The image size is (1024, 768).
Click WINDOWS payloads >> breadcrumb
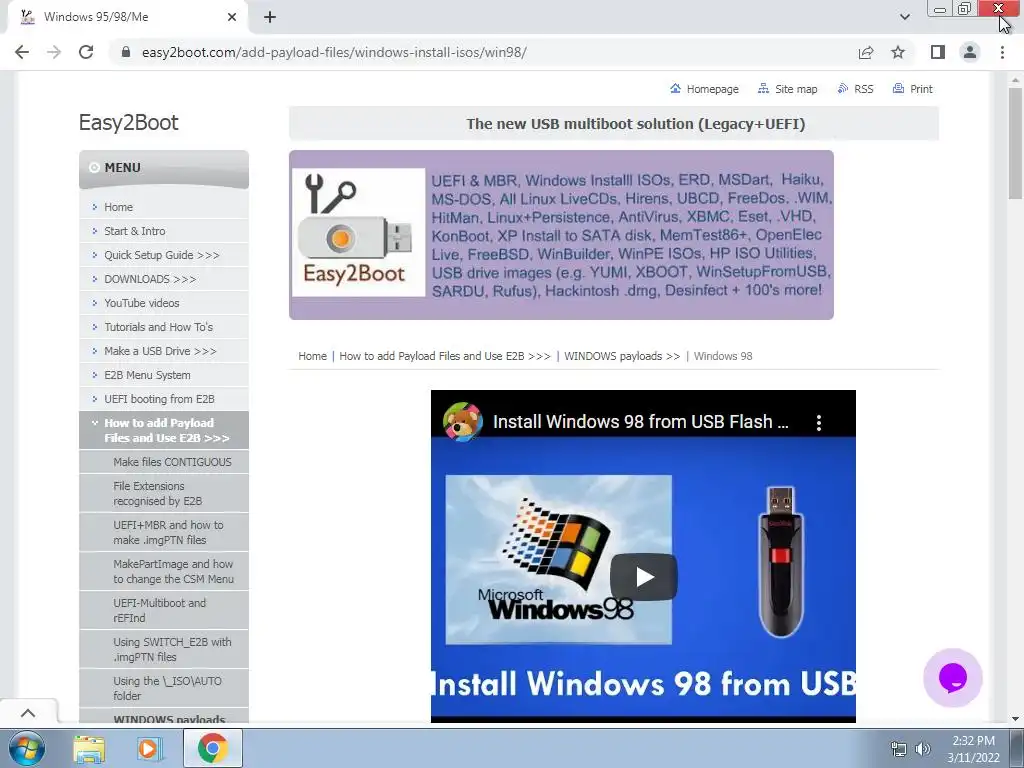(622, 356)
